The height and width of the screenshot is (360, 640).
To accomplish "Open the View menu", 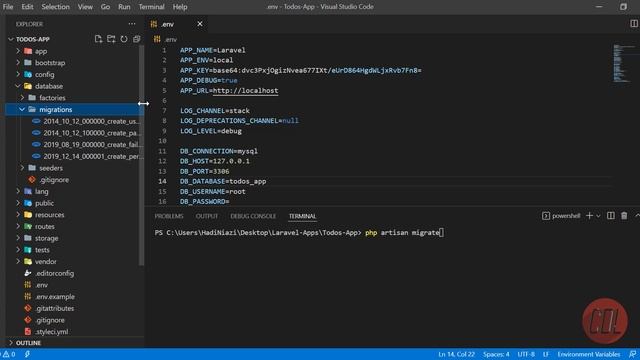I will (85, 7).
